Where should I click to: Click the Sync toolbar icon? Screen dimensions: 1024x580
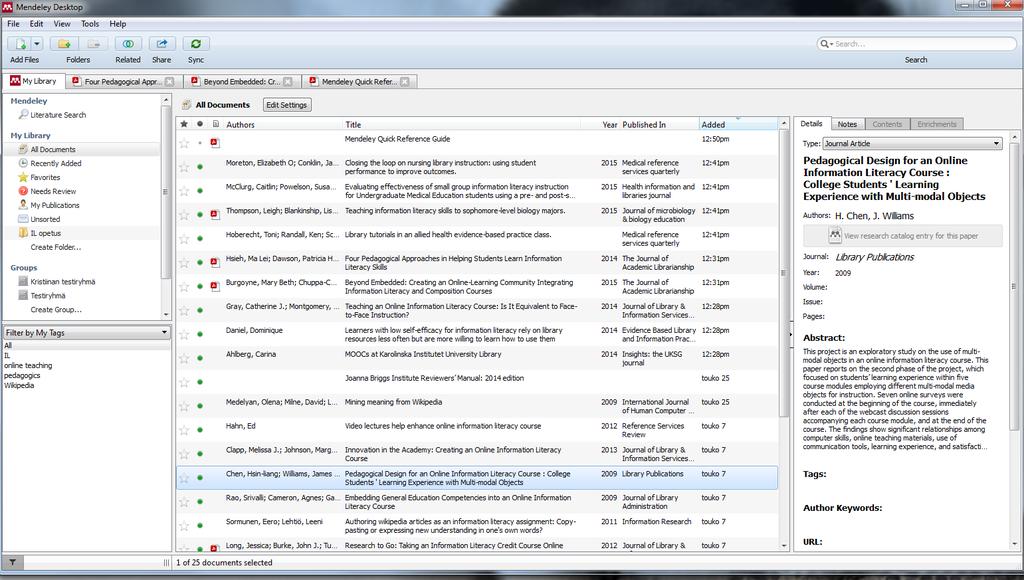click(195, 44)
